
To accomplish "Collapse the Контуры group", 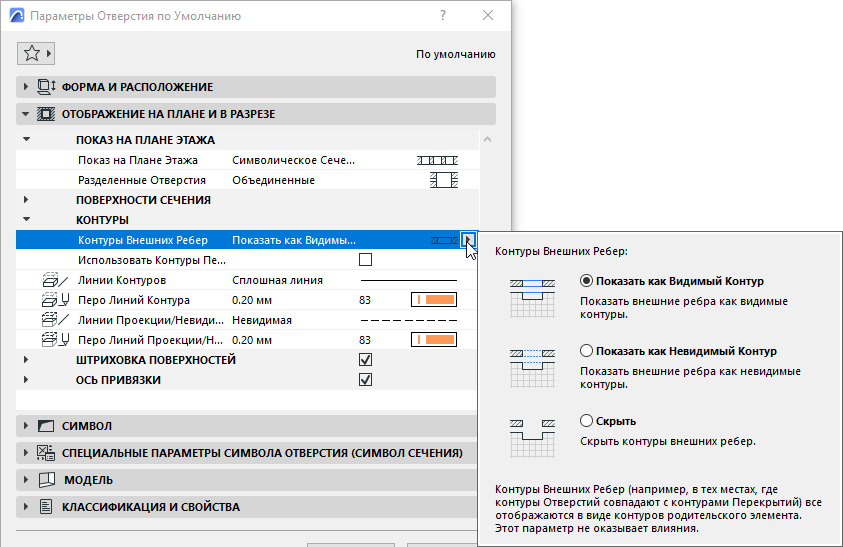I will [x=26, y=219].
